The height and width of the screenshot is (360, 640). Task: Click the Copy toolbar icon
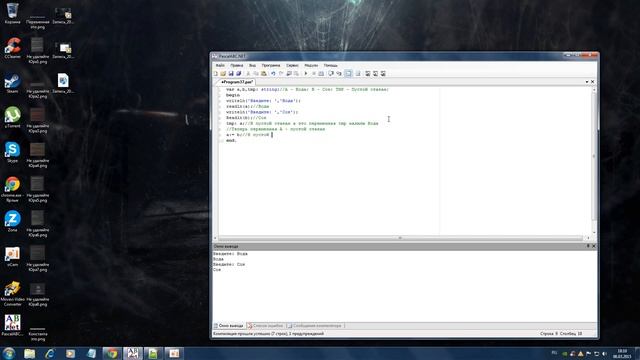[256, 73]
